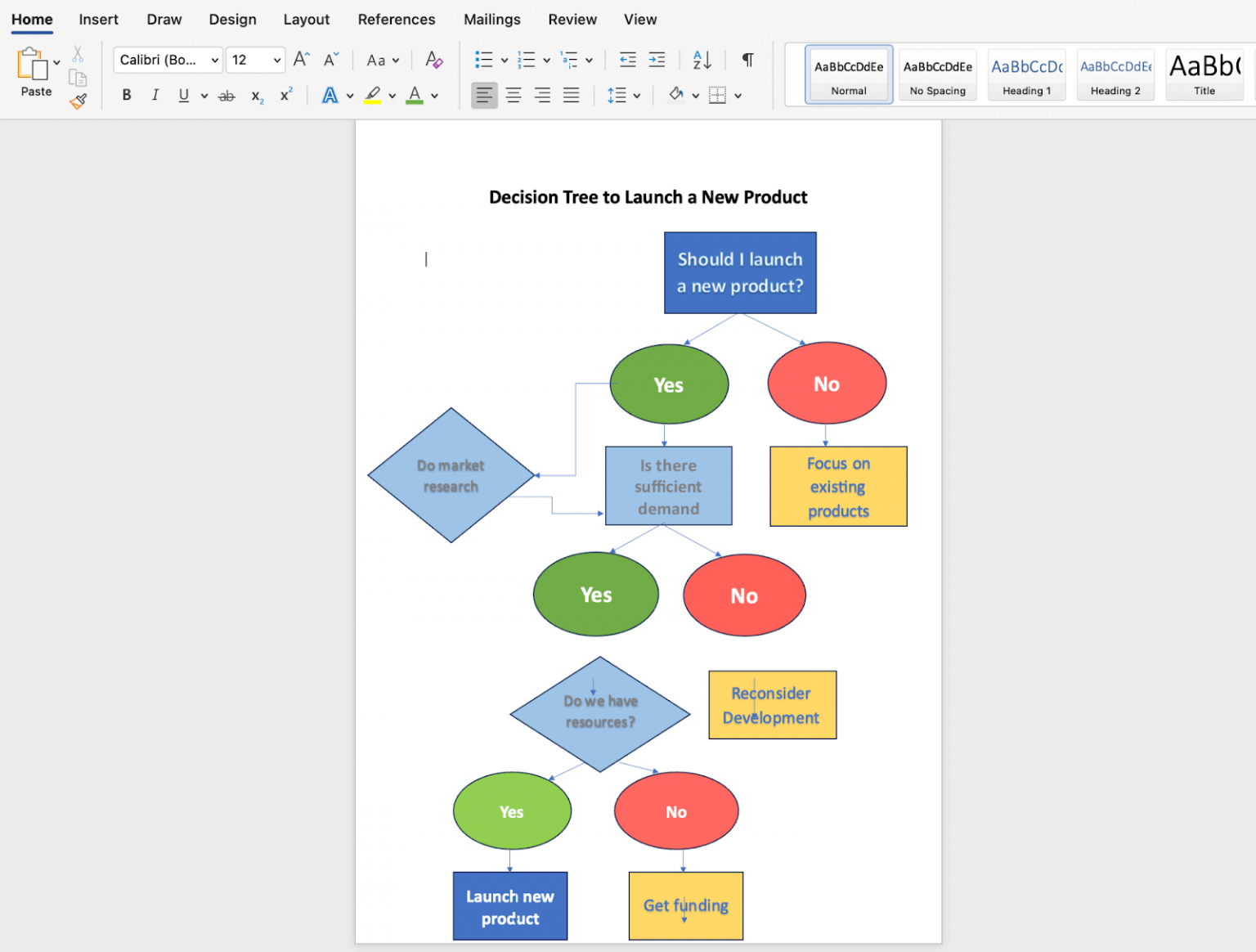Select the Format Painter tool
1256x952 pixels.
point(78,101)
